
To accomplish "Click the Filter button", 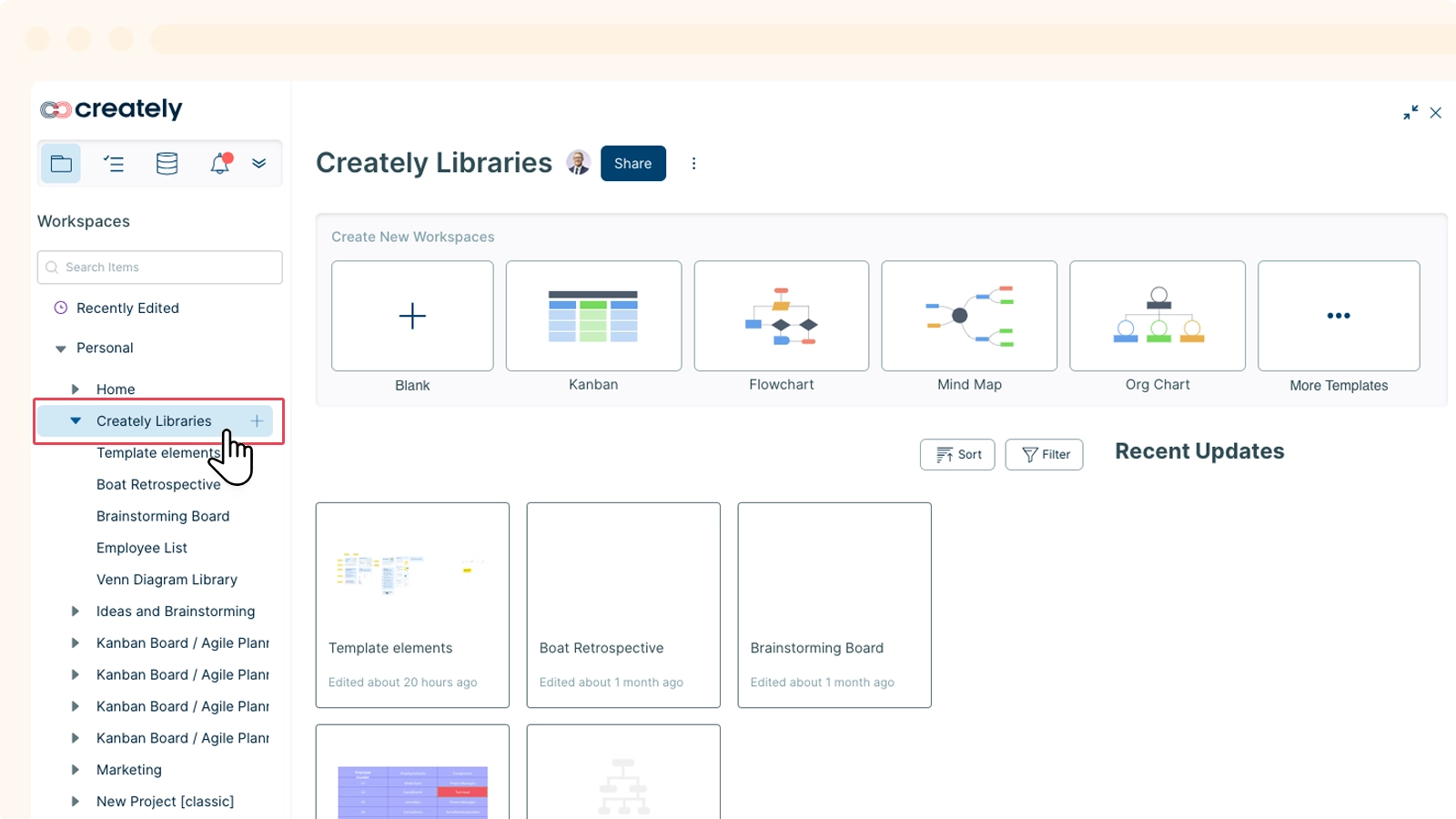I will pos(1045,454).
